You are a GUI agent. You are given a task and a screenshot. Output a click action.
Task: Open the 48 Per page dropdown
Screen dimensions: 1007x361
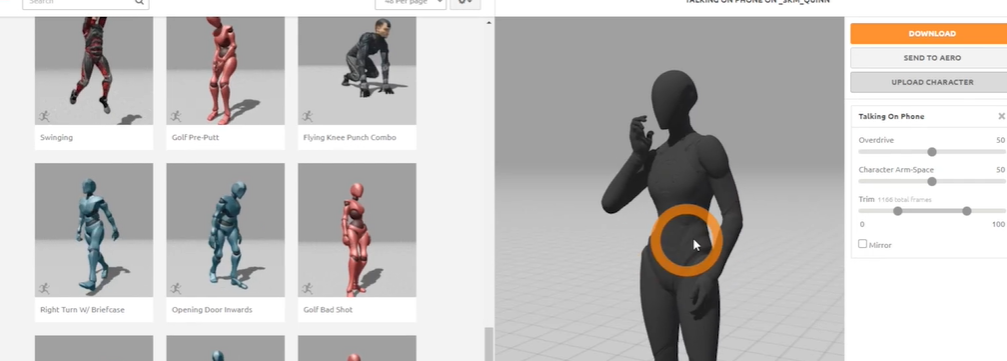[410, 3]
